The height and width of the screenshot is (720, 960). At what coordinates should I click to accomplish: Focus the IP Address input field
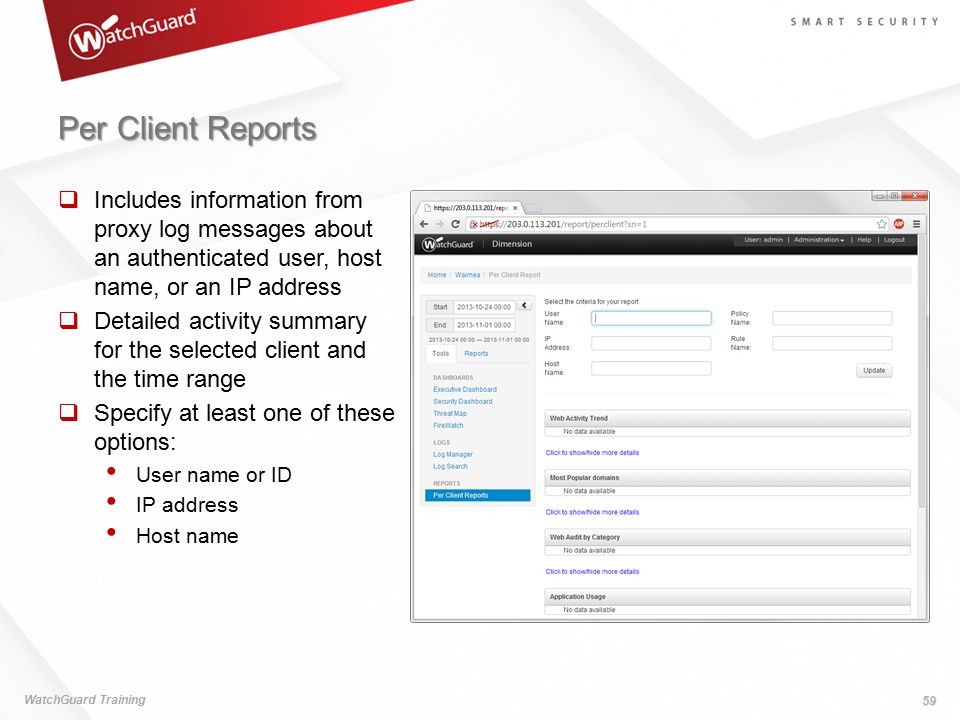651,343
